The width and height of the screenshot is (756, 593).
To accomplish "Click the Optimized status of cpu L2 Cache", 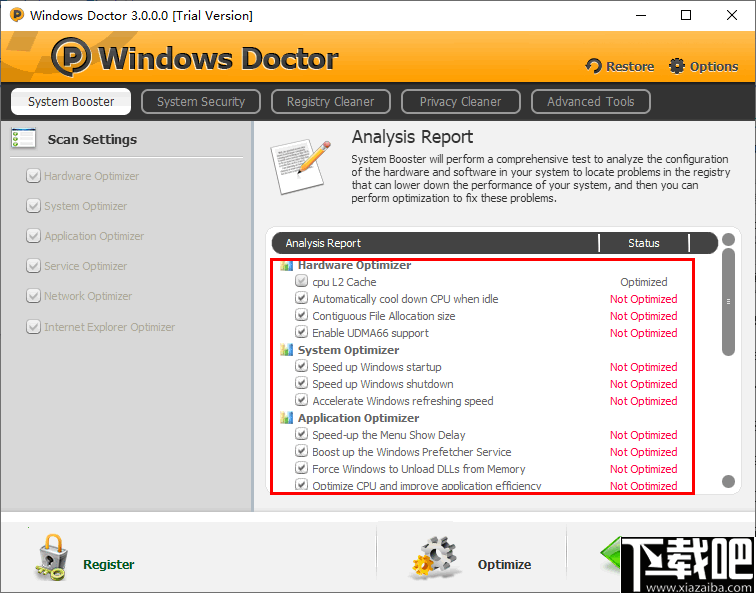I will click(644, 282).
